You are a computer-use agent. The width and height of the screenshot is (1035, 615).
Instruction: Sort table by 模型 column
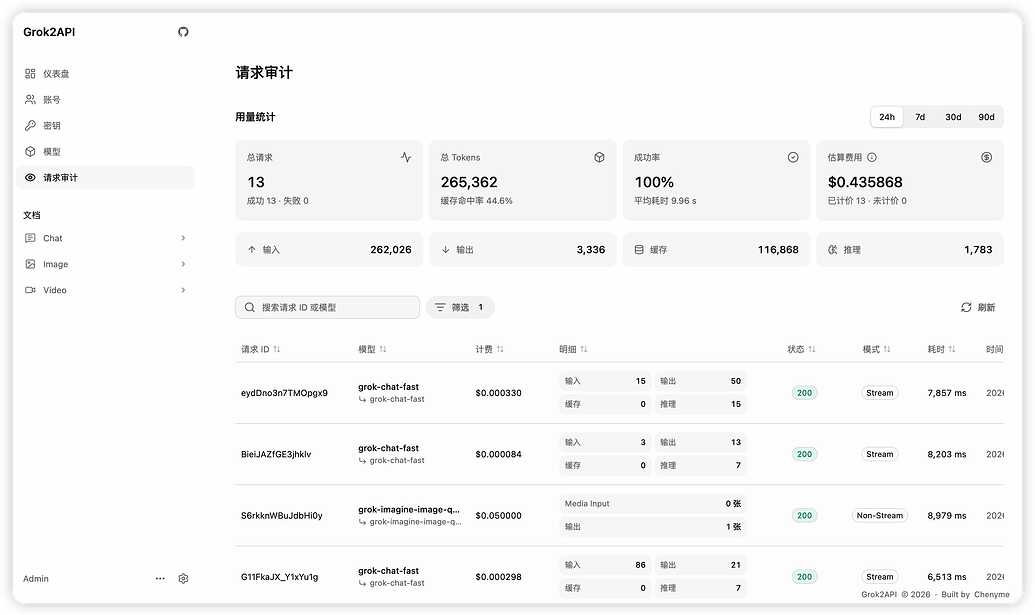click(372, 349)
